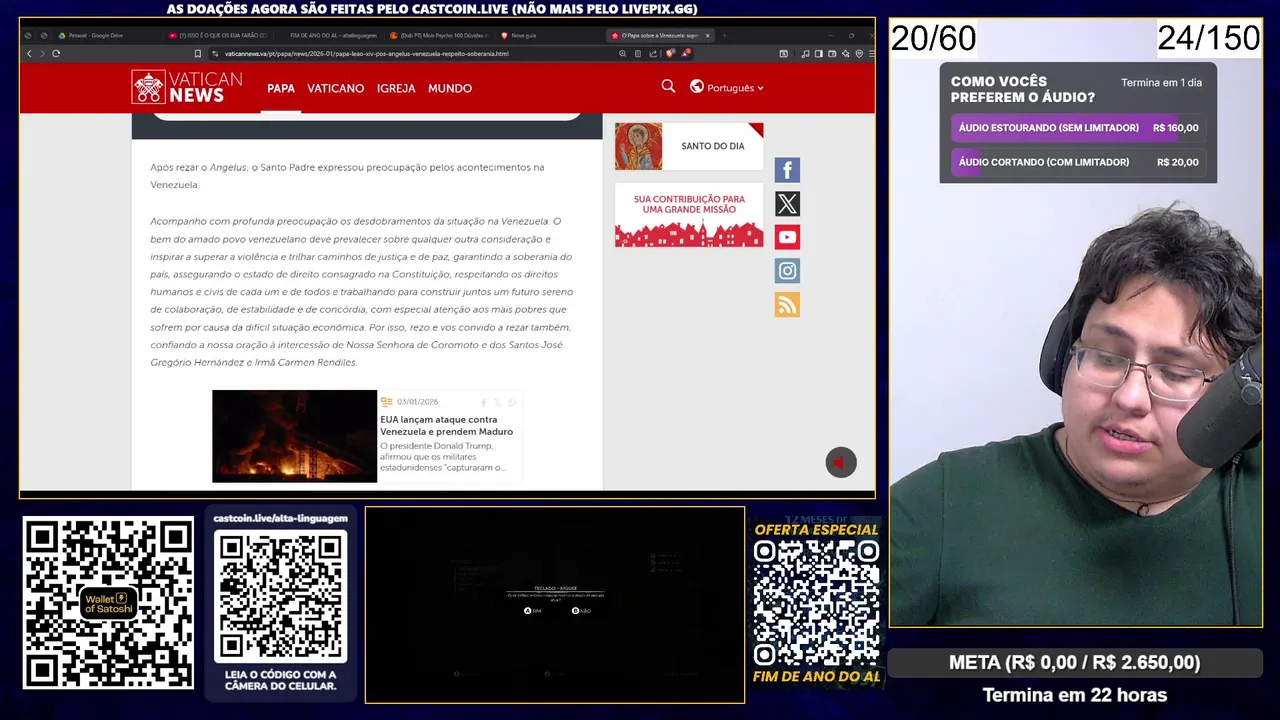The image size is (1280, 720).
Task: Open the MUNDO menu section
Action: [450, 88]
